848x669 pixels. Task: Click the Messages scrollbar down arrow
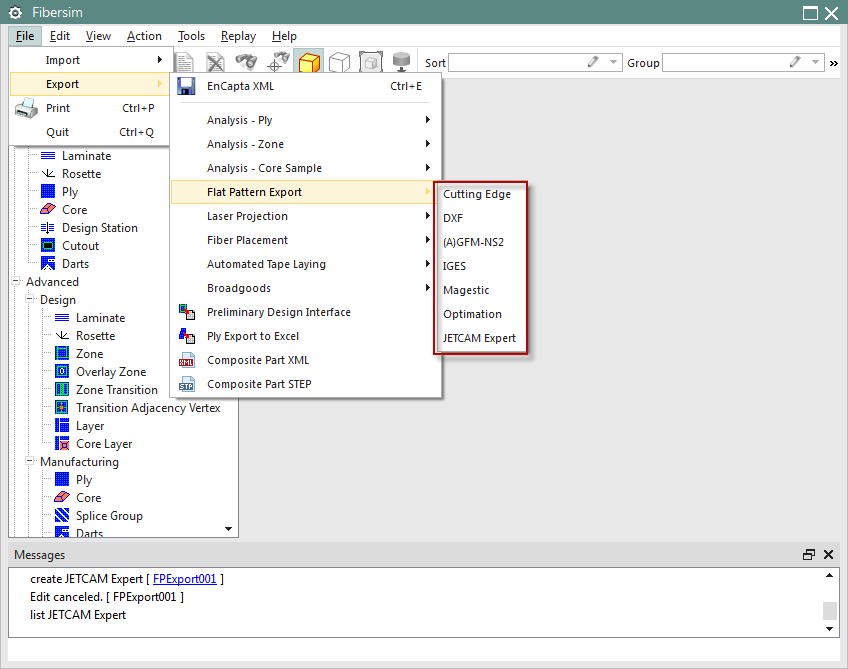pos(830,629)
